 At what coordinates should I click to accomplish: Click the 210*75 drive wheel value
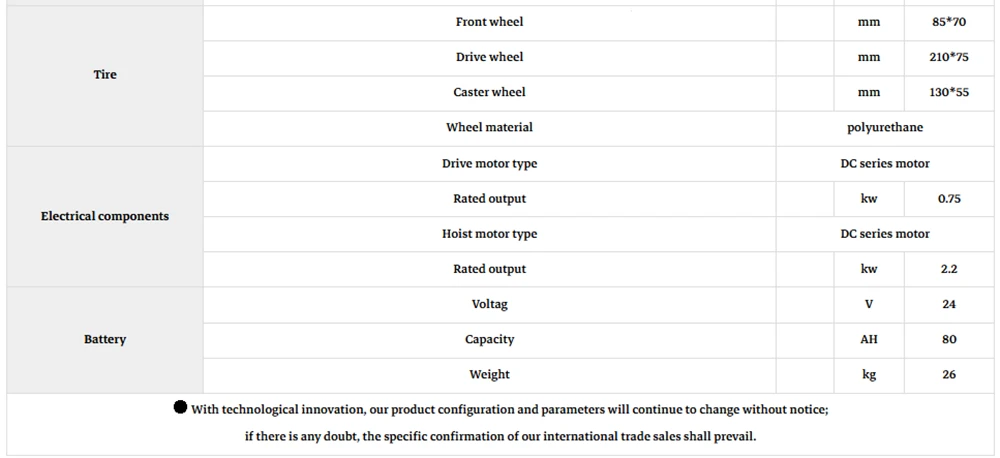[x=949, y=58]
